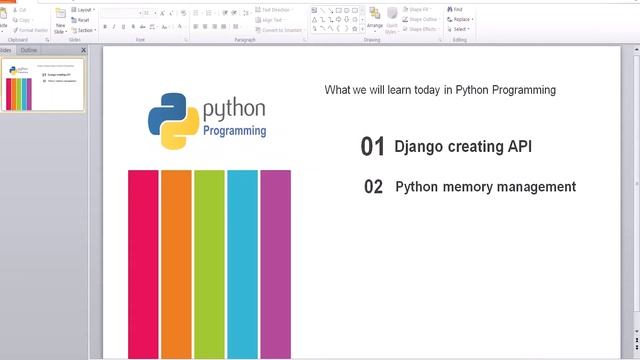Increase font size with Grow Font
The height and width of the screenshot is (360, 640).
162,13
